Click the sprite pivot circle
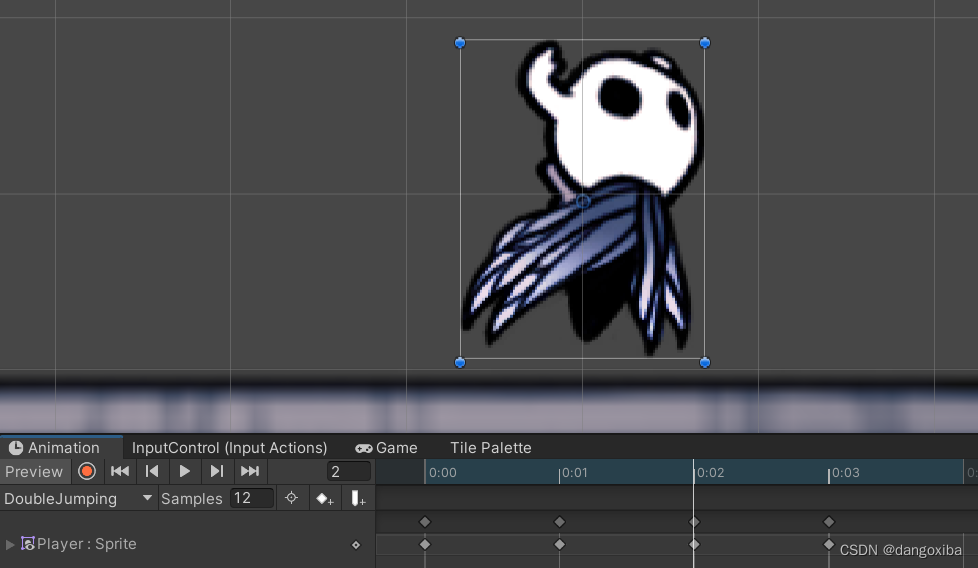 tap(583, 201)
